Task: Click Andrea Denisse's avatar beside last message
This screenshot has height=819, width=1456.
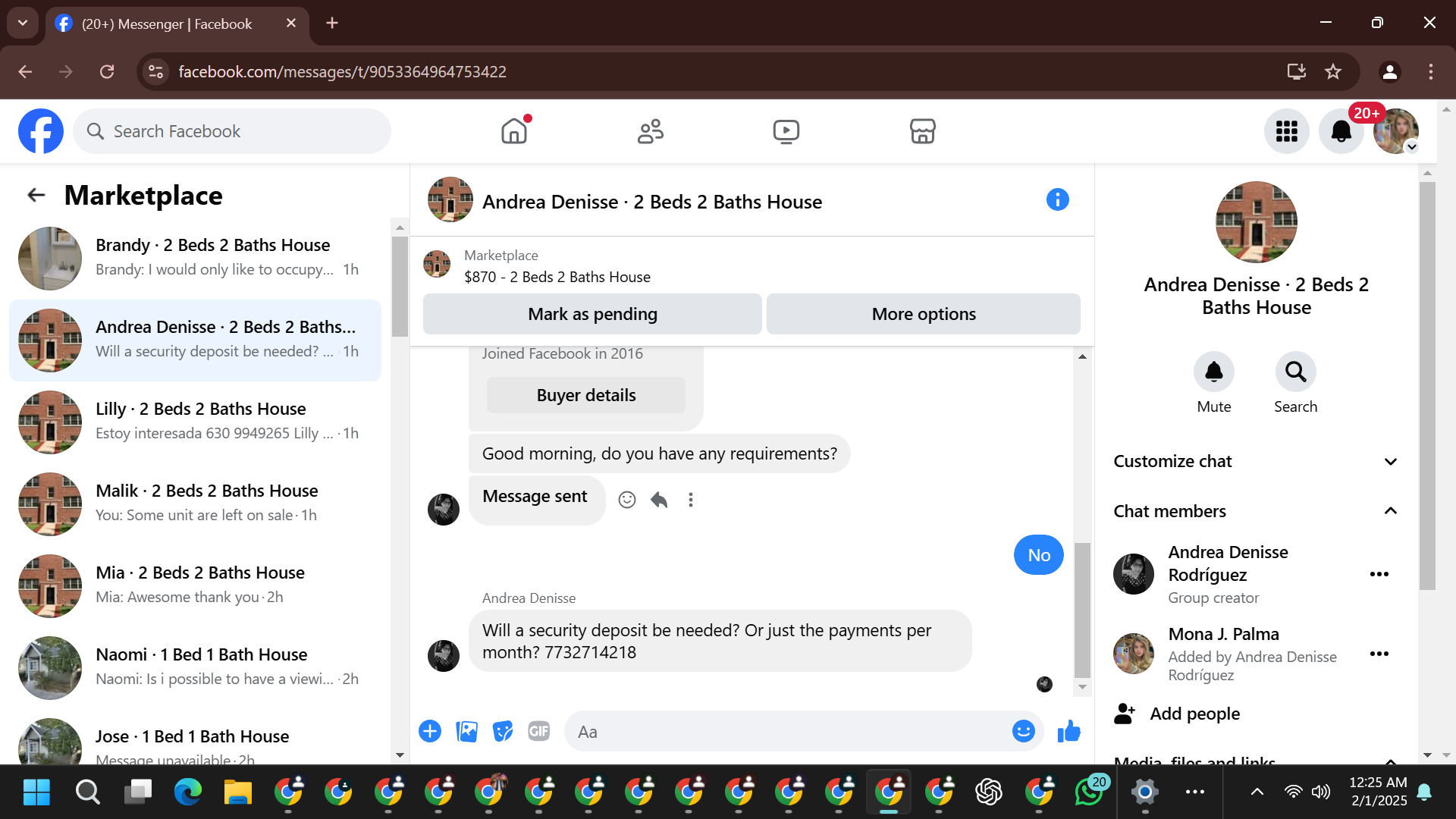Action: [x=444, y=656]
